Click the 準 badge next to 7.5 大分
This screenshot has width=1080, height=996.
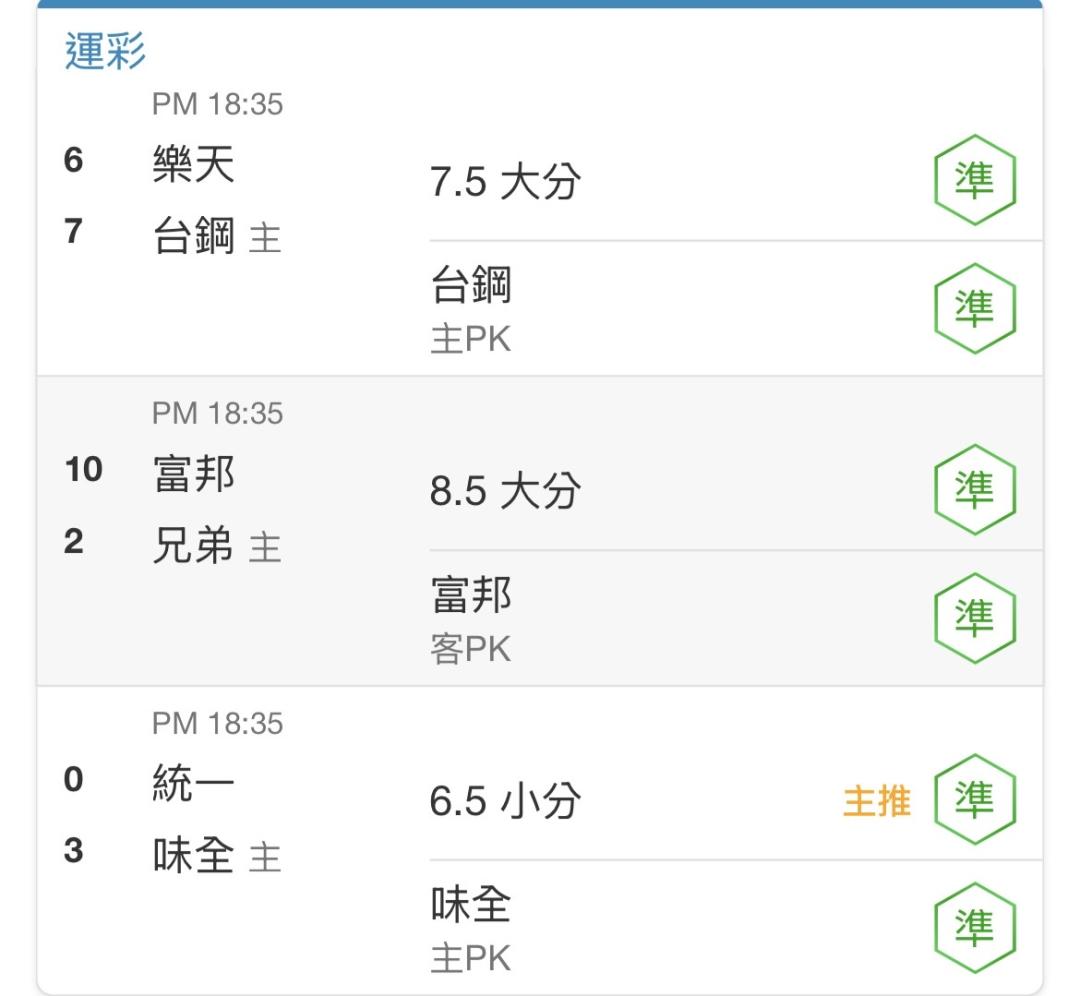[x=975, y=180]
